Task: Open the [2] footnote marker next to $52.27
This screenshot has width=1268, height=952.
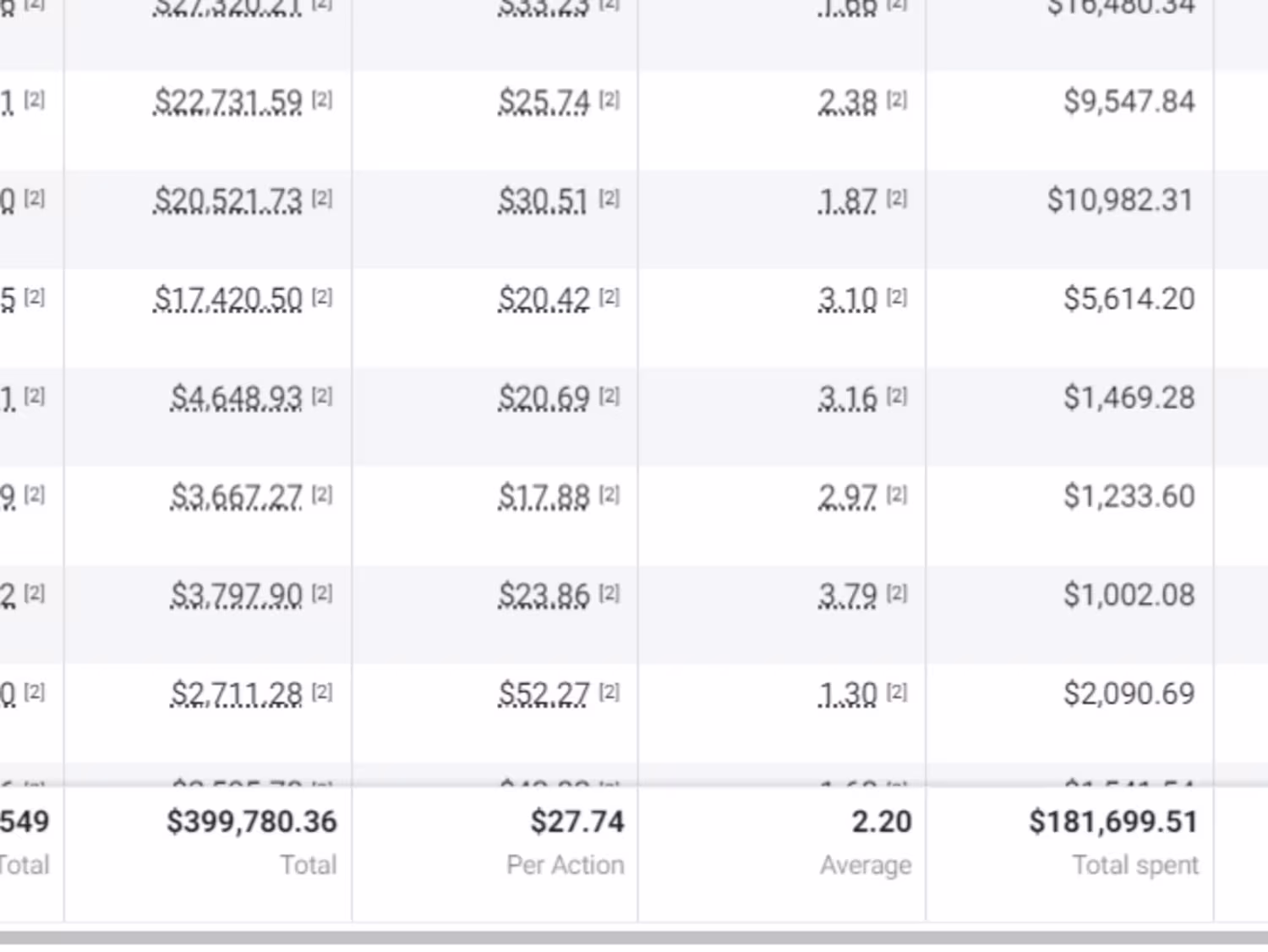Action: pyautogui.click(x=609, y=693)
